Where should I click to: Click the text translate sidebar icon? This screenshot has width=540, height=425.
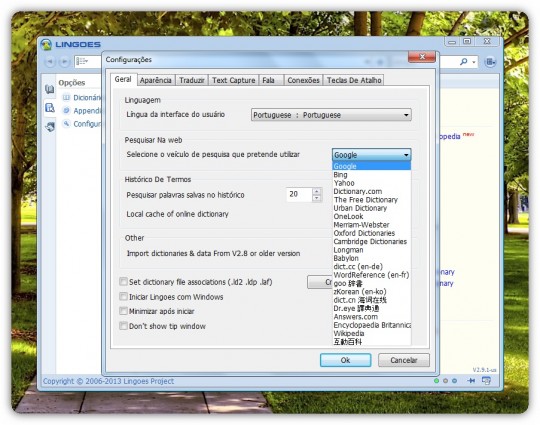pyautogui.click(x=50, y=127)
